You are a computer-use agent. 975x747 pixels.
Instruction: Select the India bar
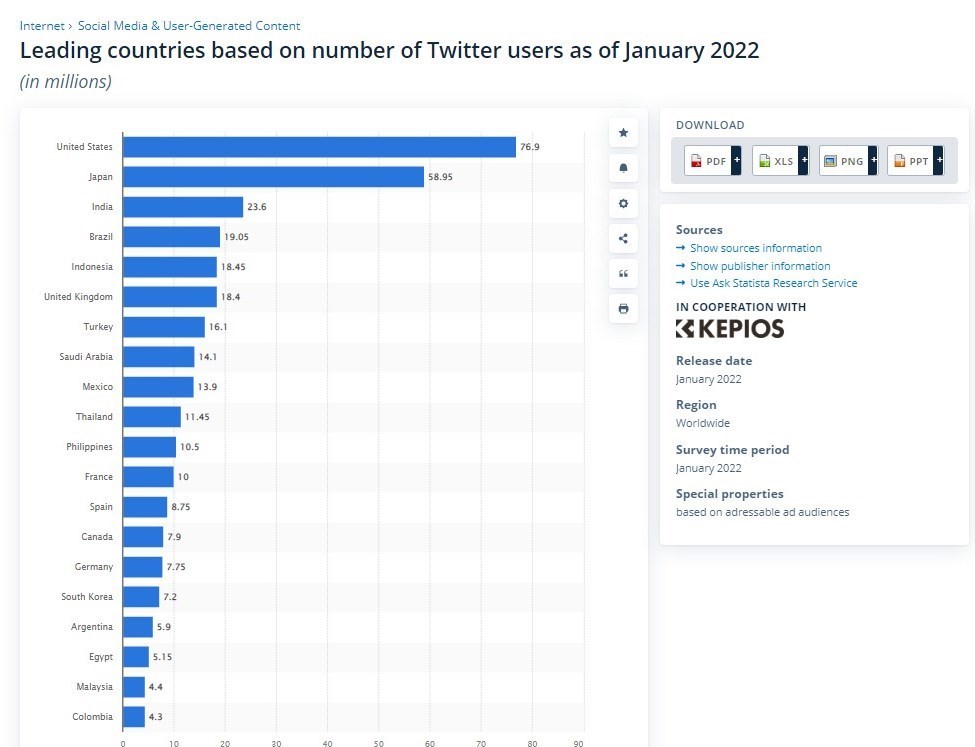tap(183, 207)
